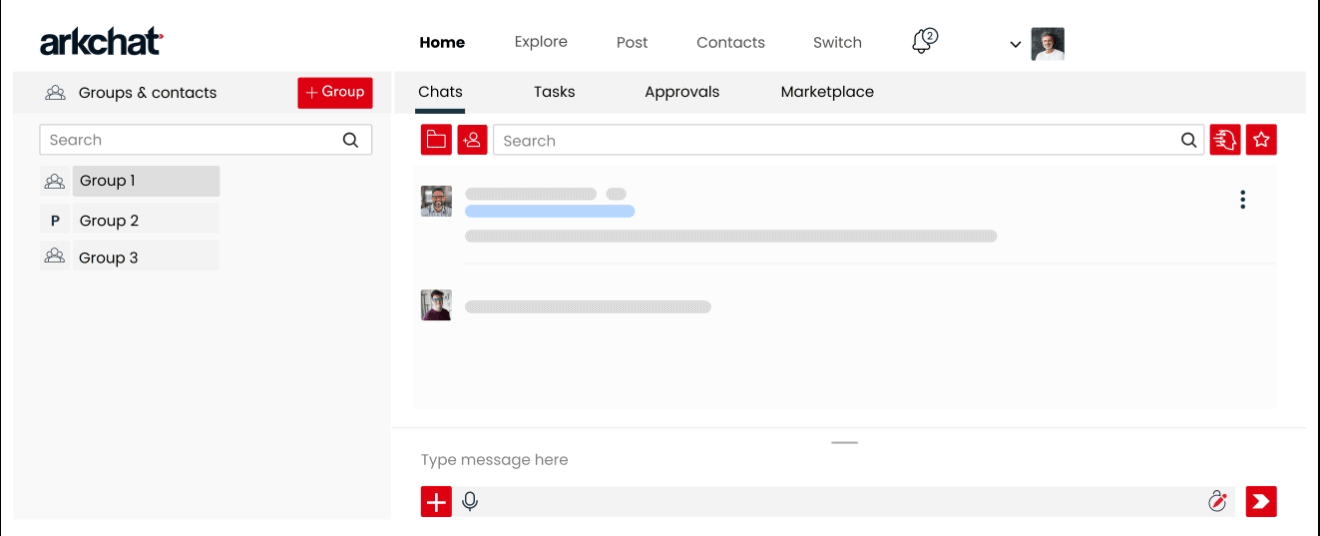Open the profile dropdown chevron

tap(1015, 44)
